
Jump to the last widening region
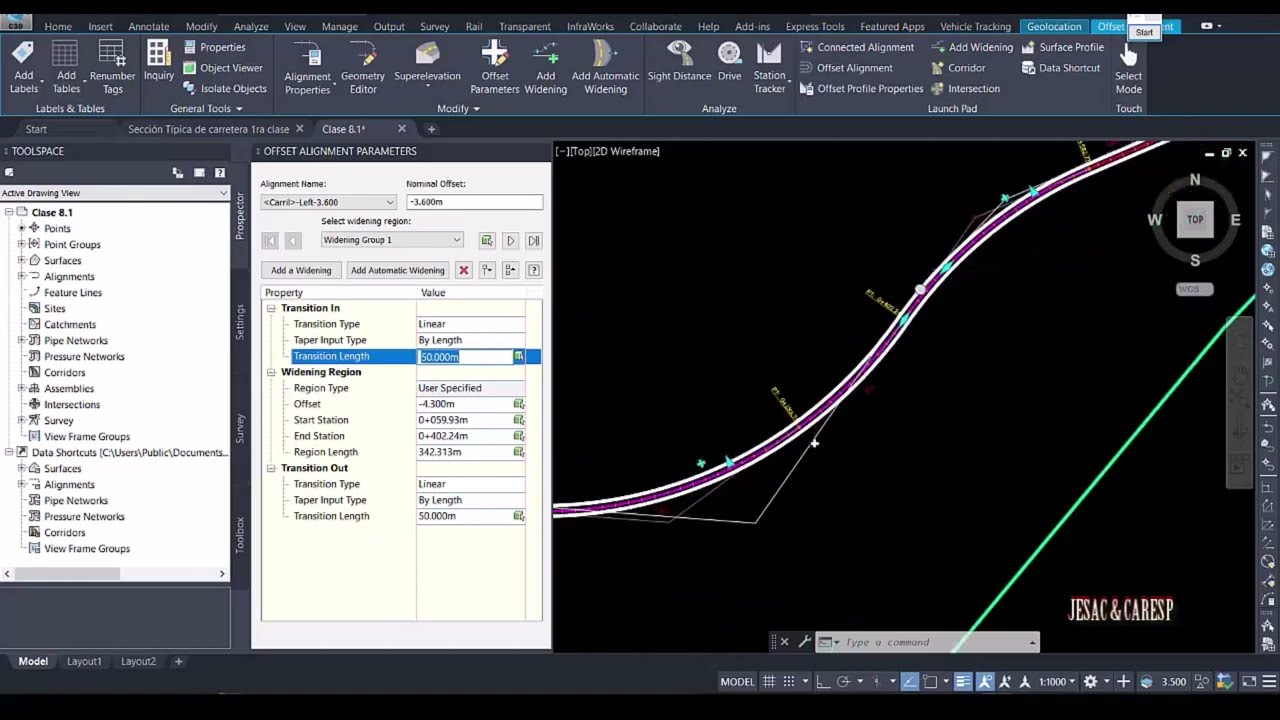(x=534, y=240)
